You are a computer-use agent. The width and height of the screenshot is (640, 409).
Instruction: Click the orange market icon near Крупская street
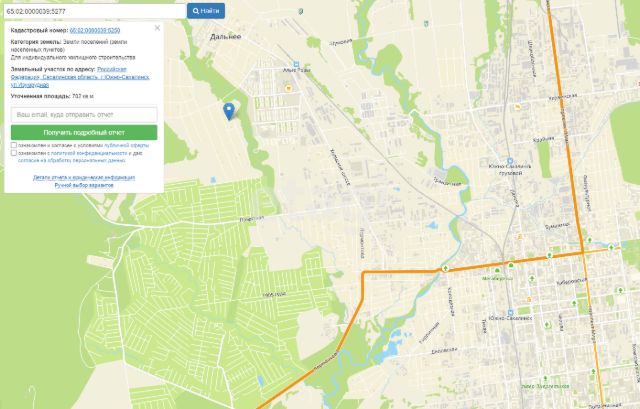pyautogui.click(x=518, y=107)
